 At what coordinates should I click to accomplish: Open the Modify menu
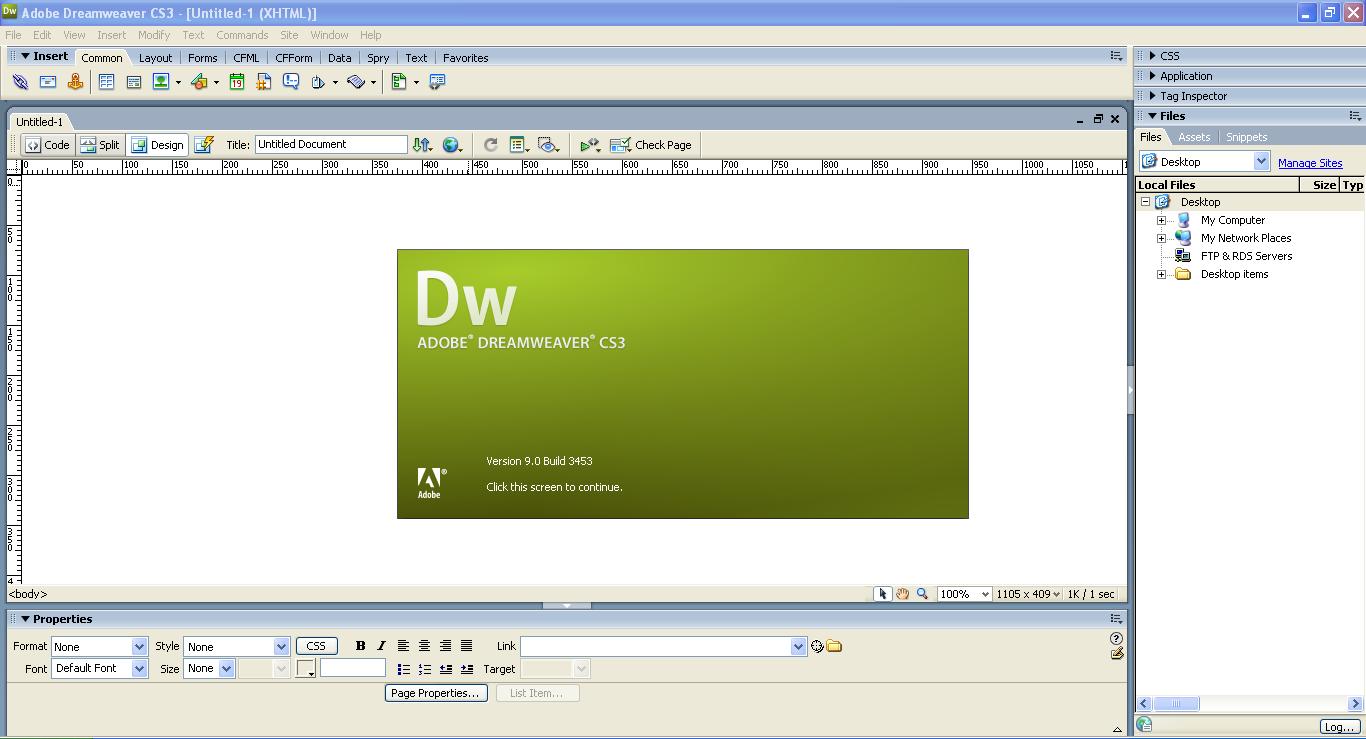pos(154,35)
